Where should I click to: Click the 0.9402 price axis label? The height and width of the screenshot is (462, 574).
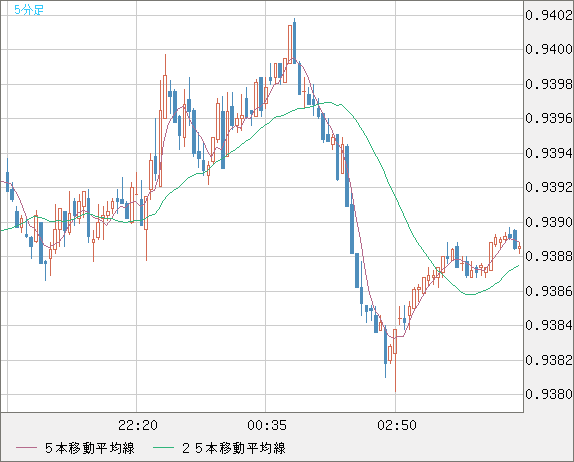pos(549,15)
